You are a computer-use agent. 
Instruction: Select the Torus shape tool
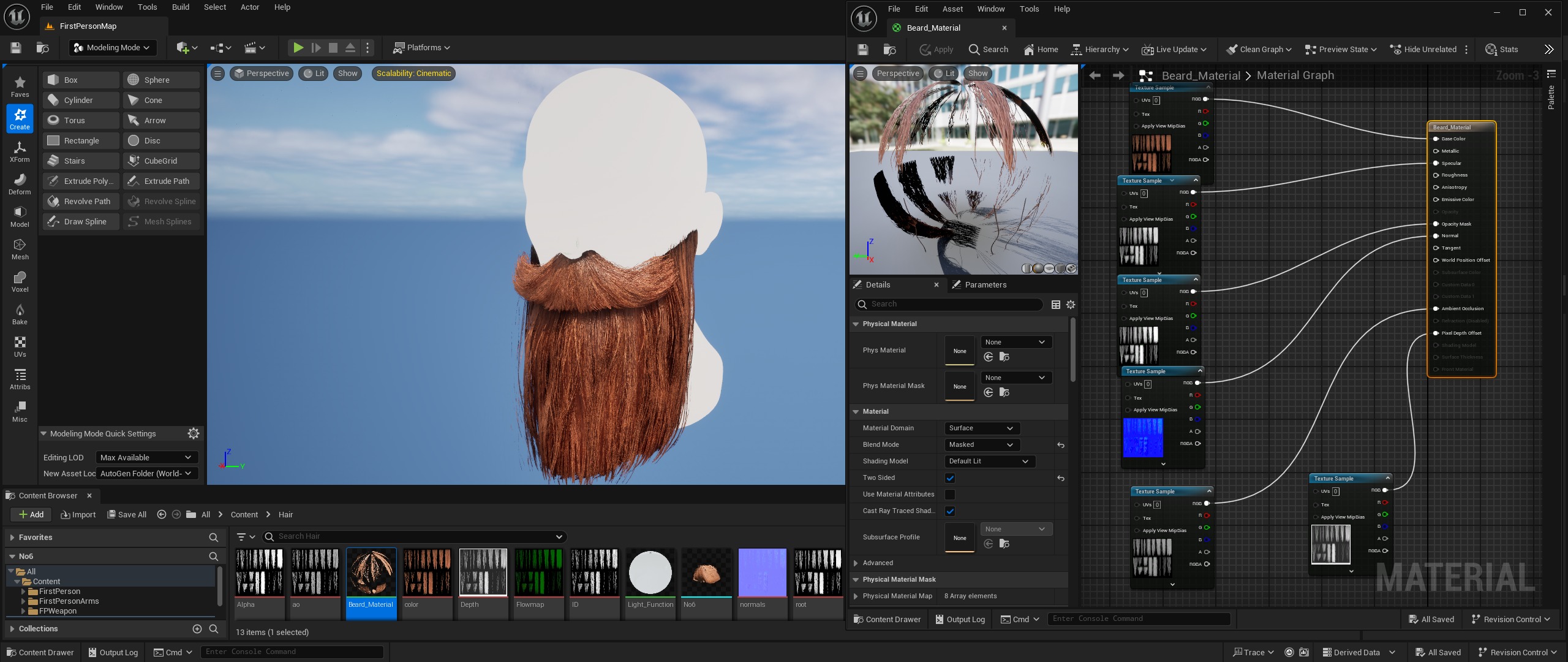coord(81,120)
